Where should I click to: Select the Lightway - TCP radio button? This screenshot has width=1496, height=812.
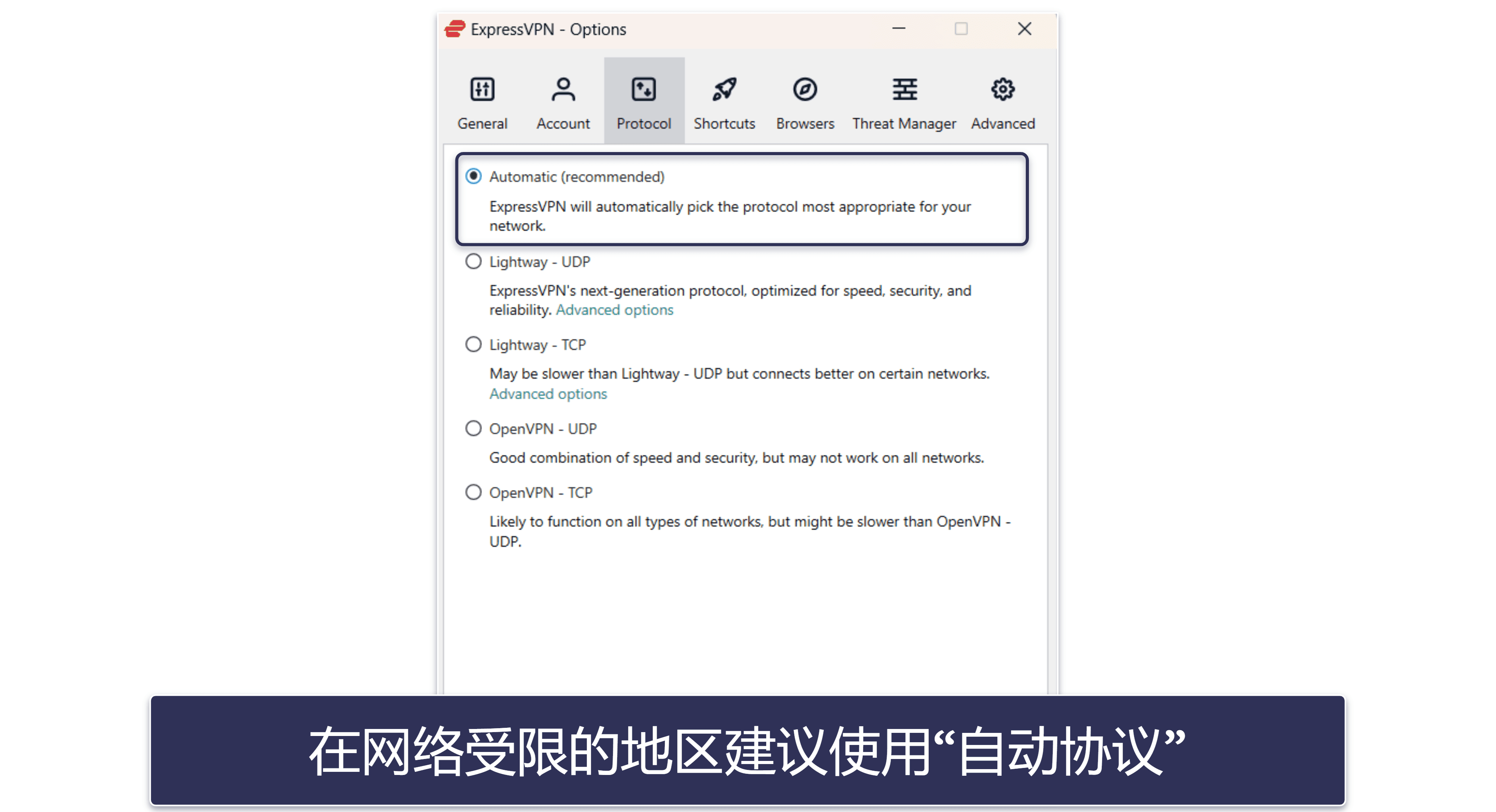coord(473,345)
